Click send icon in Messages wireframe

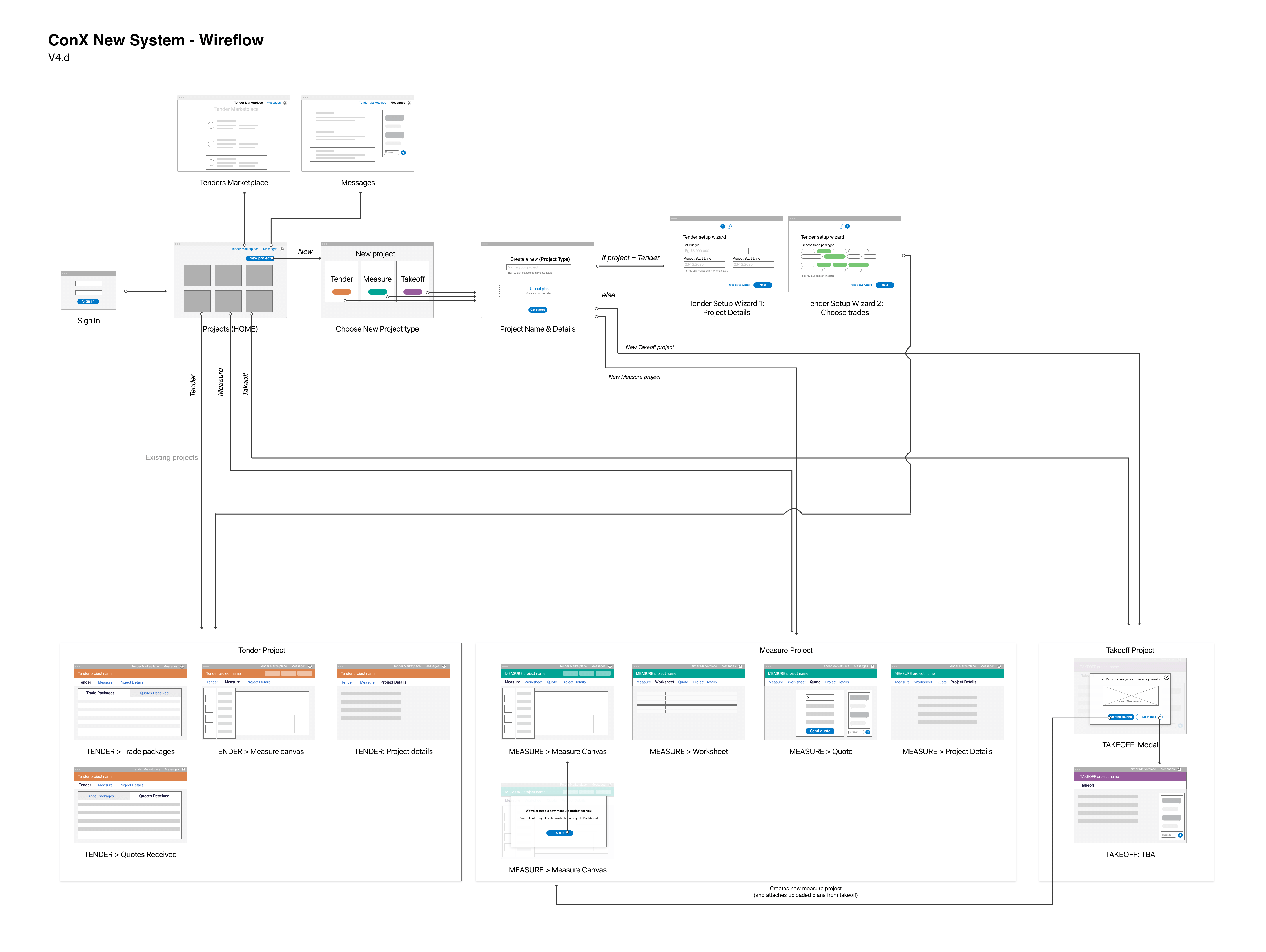[403, 153]
